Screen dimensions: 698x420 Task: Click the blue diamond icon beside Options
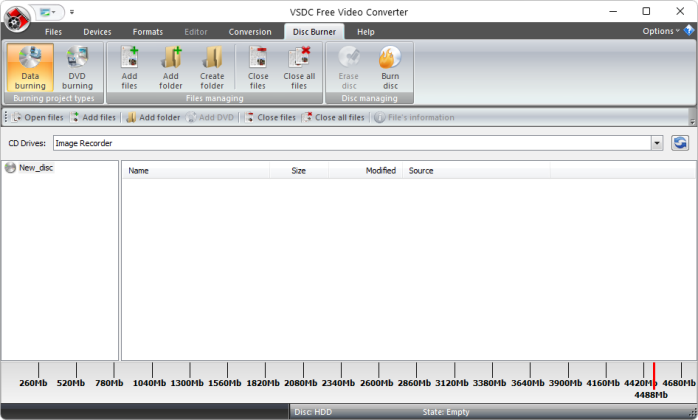click(x=689, y=30)
